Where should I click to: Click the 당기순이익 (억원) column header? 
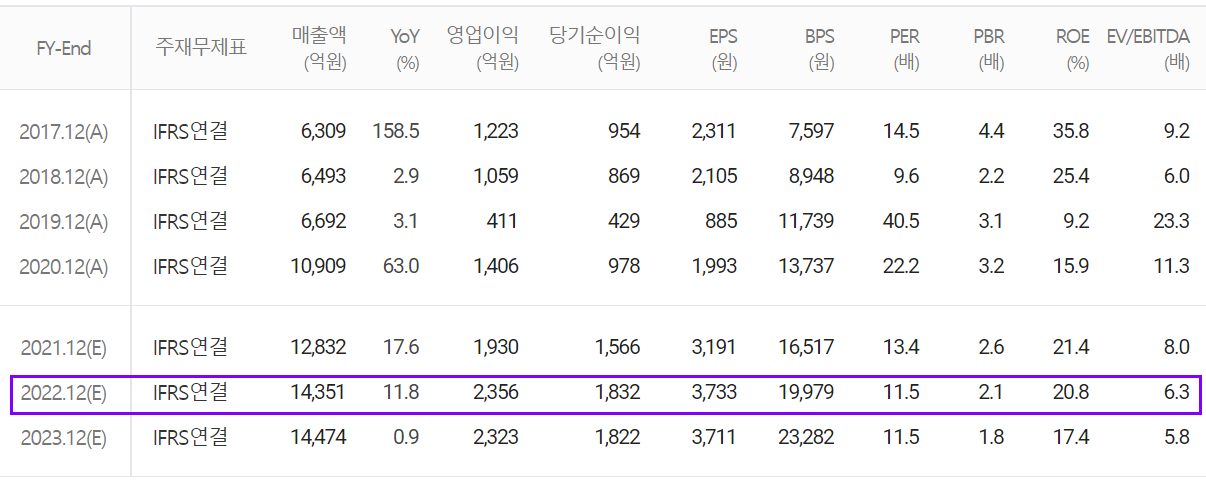click(x=595, y=48)
